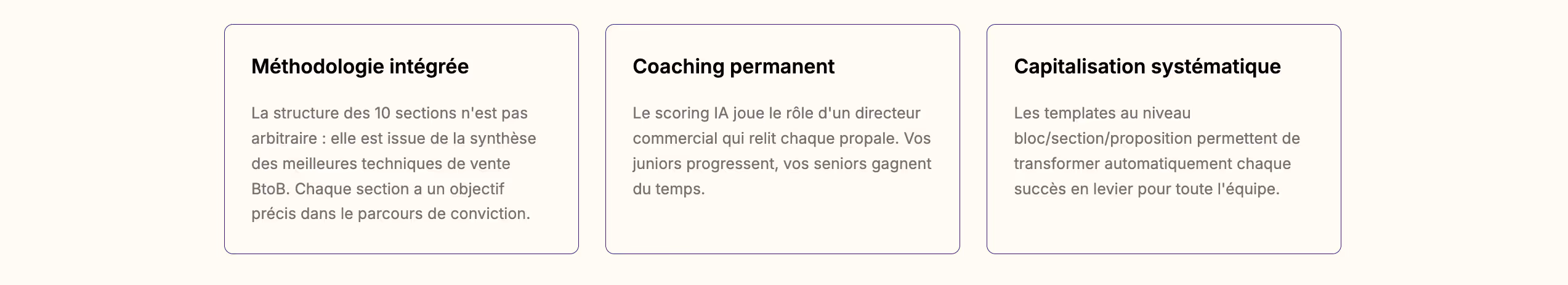Screen dimensions: 1568x285
Task: Click the word "arbitraire" in the first card
Action: point(284,139)
